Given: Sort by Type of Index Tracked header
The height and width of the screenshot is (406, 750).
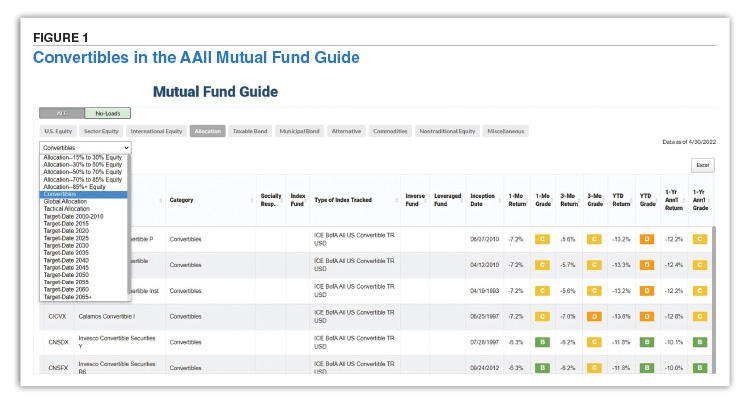Looking at the screenshot, I should tap(355, 200).
